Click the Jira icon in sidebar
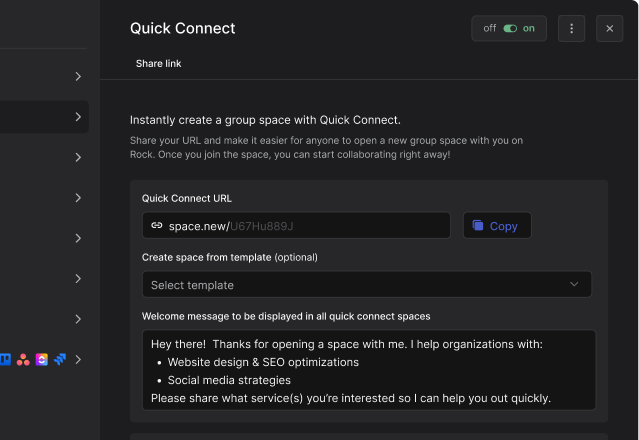The height and width of the screenshot is (440, 639). (x=60, y=359)
